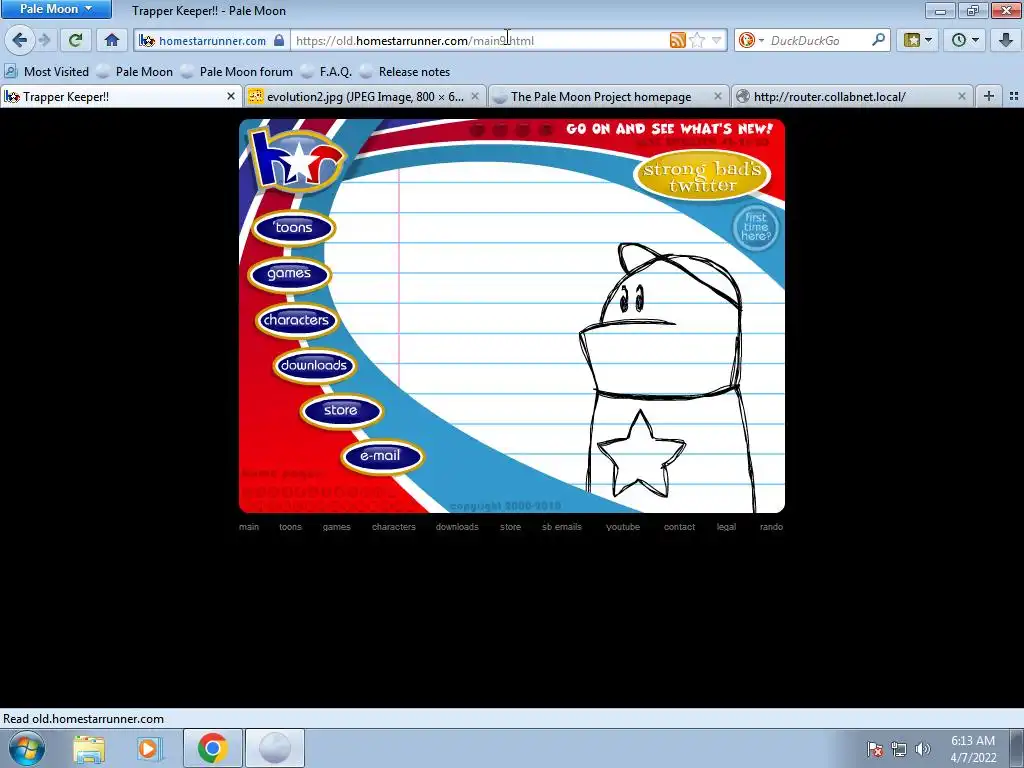Click the toons footer link
The height and width of the screenshot is (768, 1024).
point(291,527)
